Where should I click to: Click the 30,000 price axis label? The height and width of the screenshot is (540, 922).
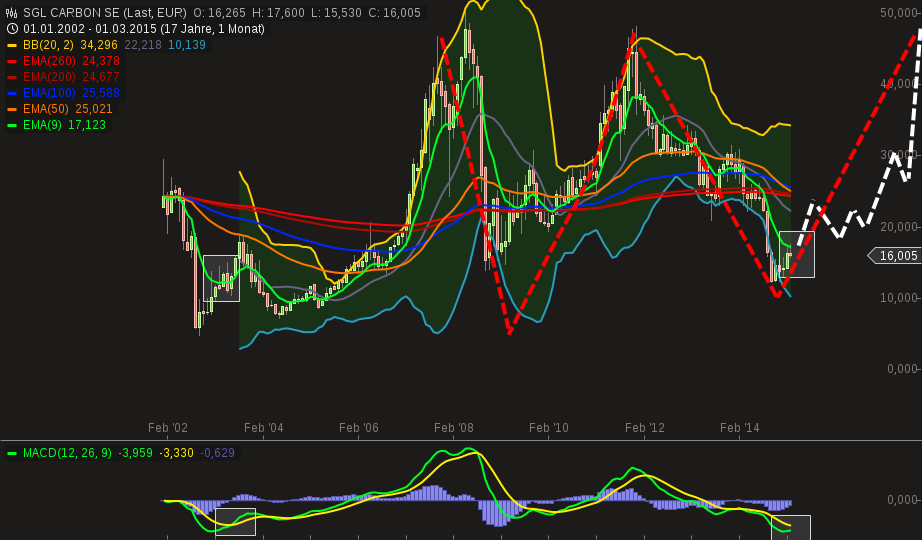coord(898,155)
